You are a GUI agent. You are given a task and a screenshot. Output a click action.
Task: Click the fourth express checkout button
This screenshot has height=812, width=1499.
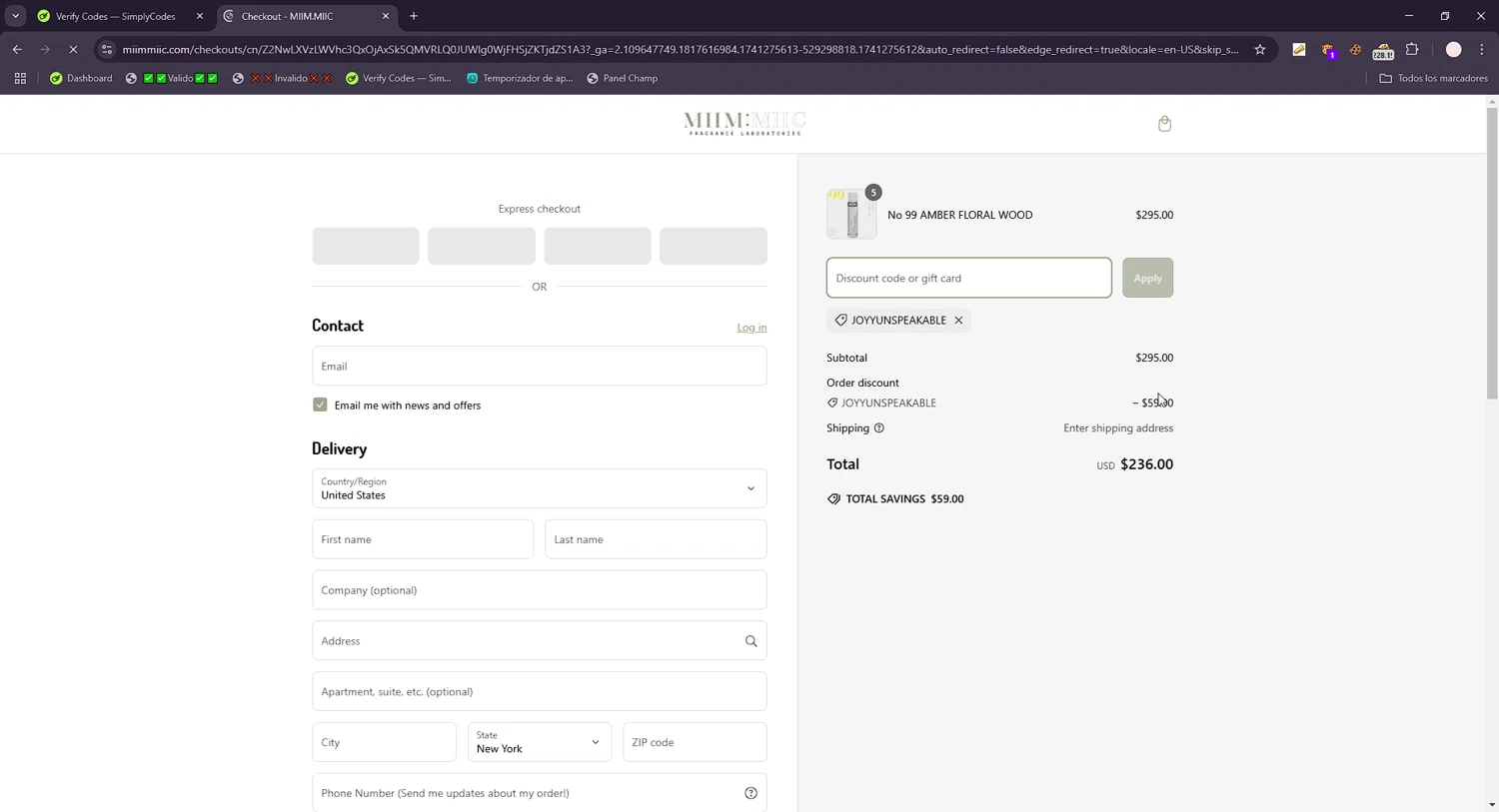point(714,246)
